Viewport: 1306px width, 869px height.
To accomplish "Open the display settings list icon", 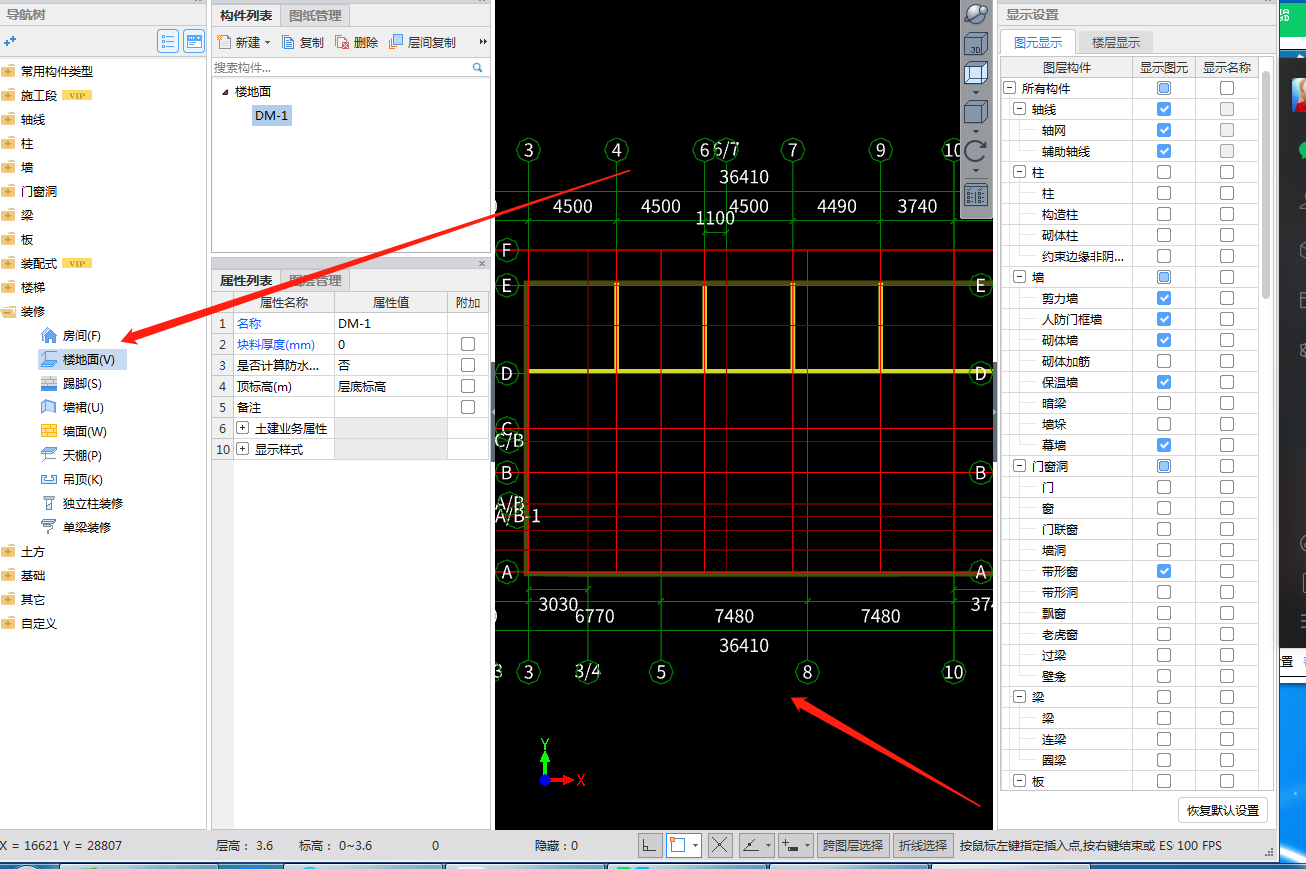I will [975, 195].
